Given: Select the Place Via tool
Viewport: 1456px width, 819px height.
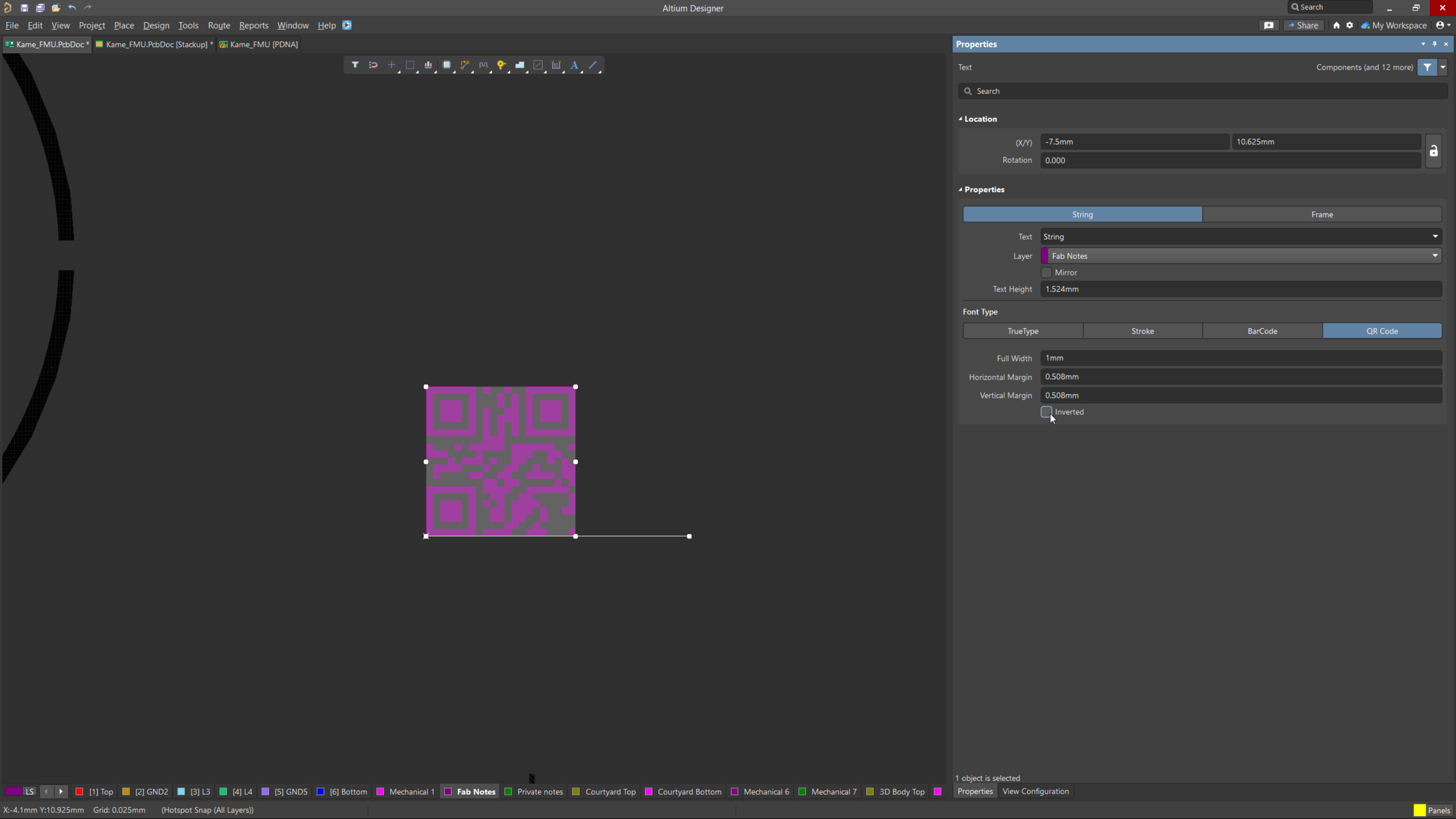Looking at the screenshot, I should [501, 65].
